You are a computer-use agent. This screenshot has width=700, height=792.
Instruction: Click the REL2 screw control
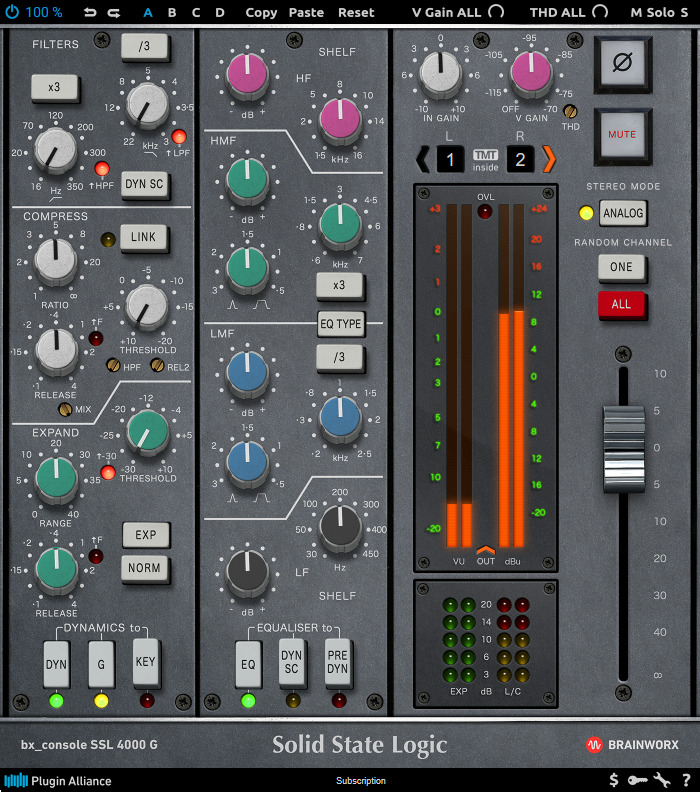pos(158,365)
